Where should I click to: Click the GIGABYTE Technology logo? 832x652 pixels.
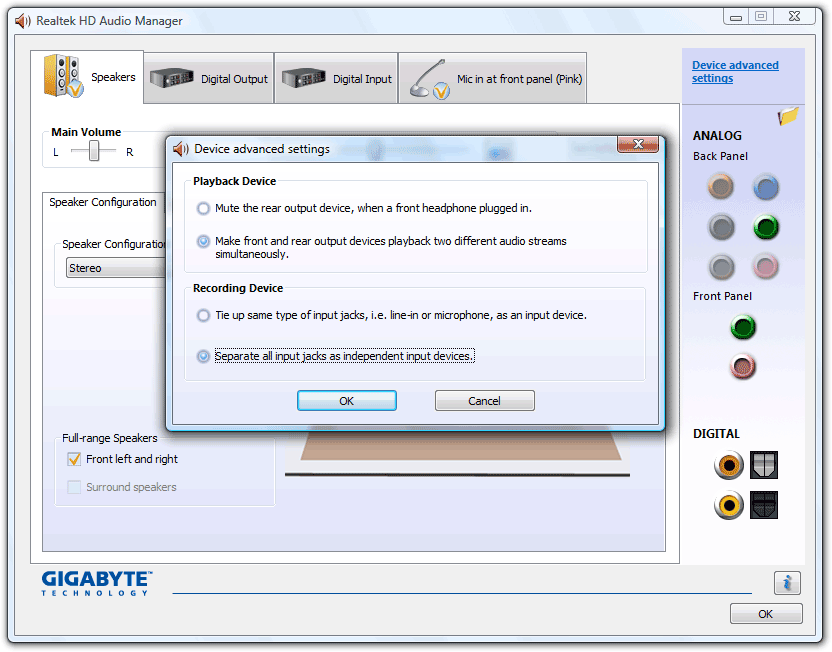click(97, 583)
